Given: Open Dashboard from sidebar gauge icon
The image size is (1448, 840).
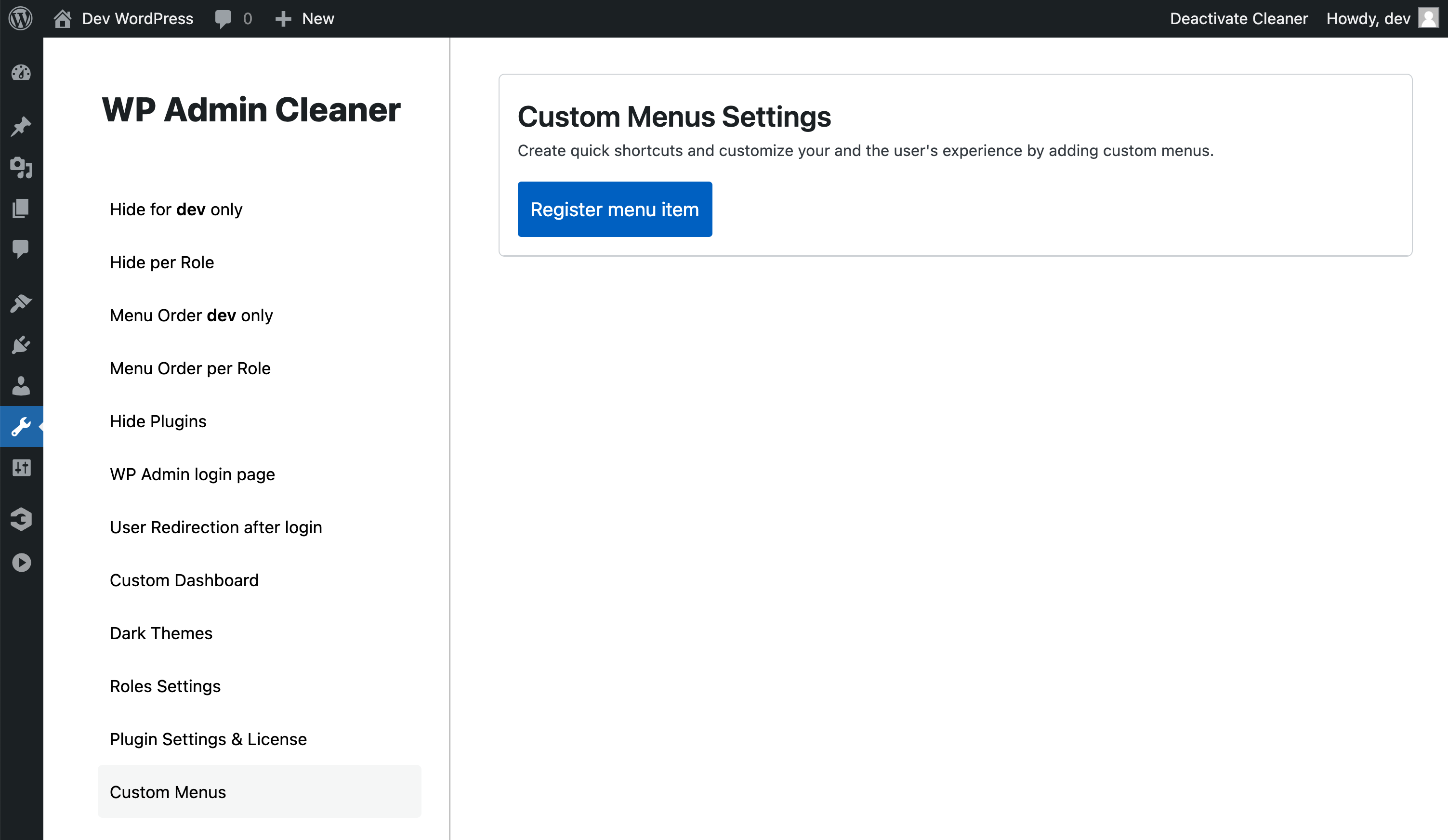Looking at the screenshot, I should pos(21,72).
